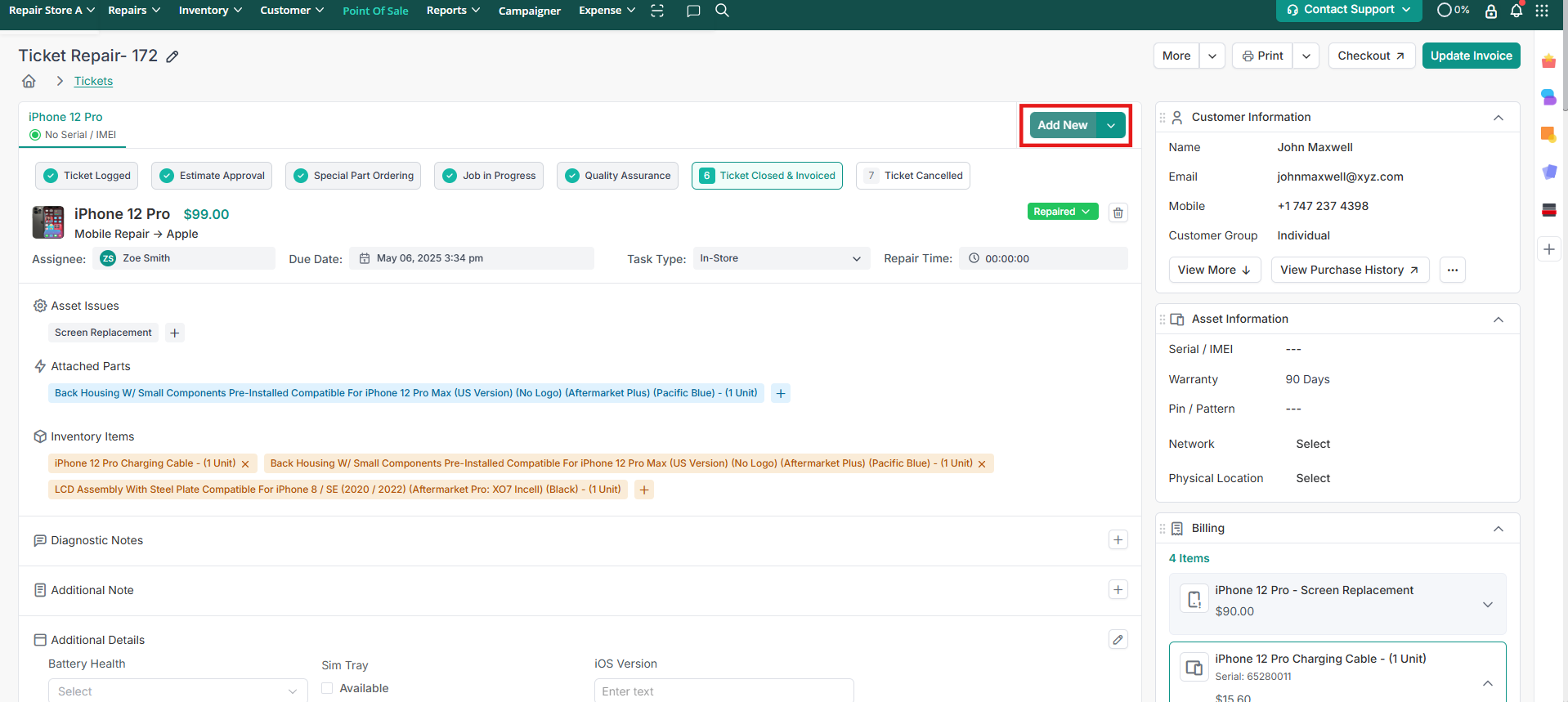
Task: Open the chat message icon in top bar
Action: [x=693, y=11]
